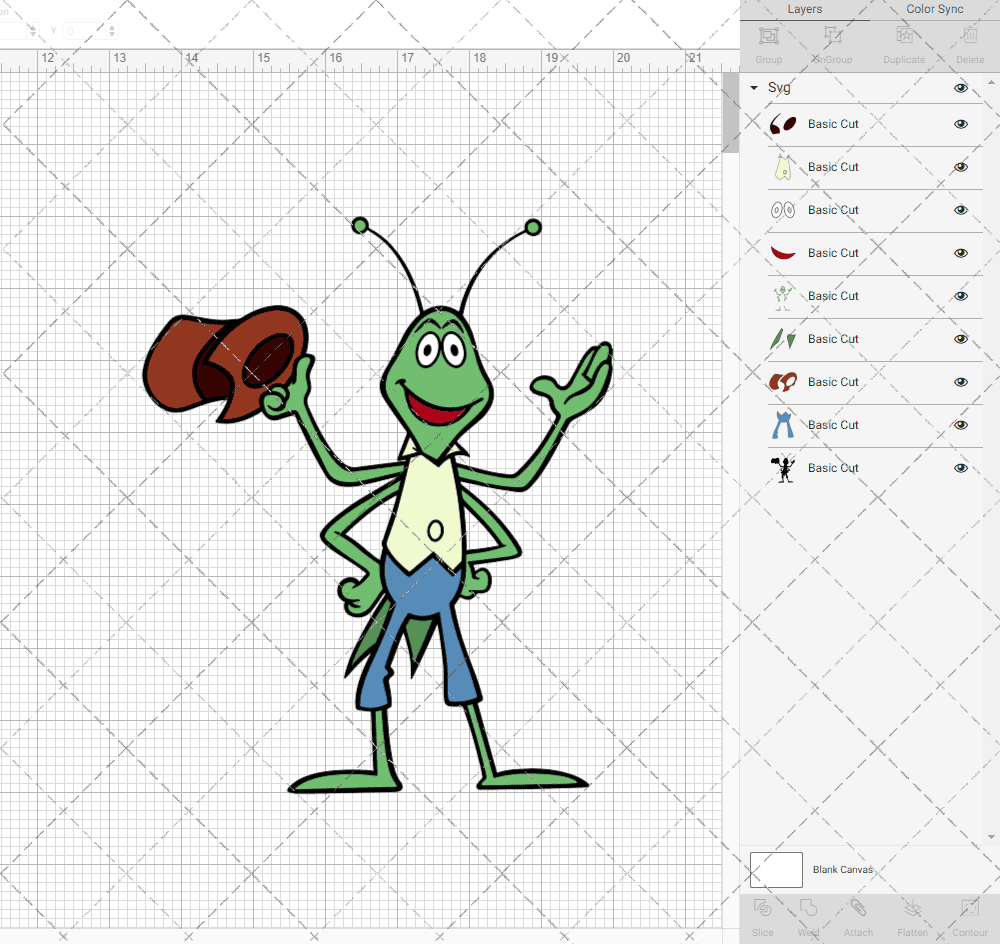Click the Group icon in Layers toolbar
Image resolution: width=1000 pixels, height=944 pixels.
(768, 36)
